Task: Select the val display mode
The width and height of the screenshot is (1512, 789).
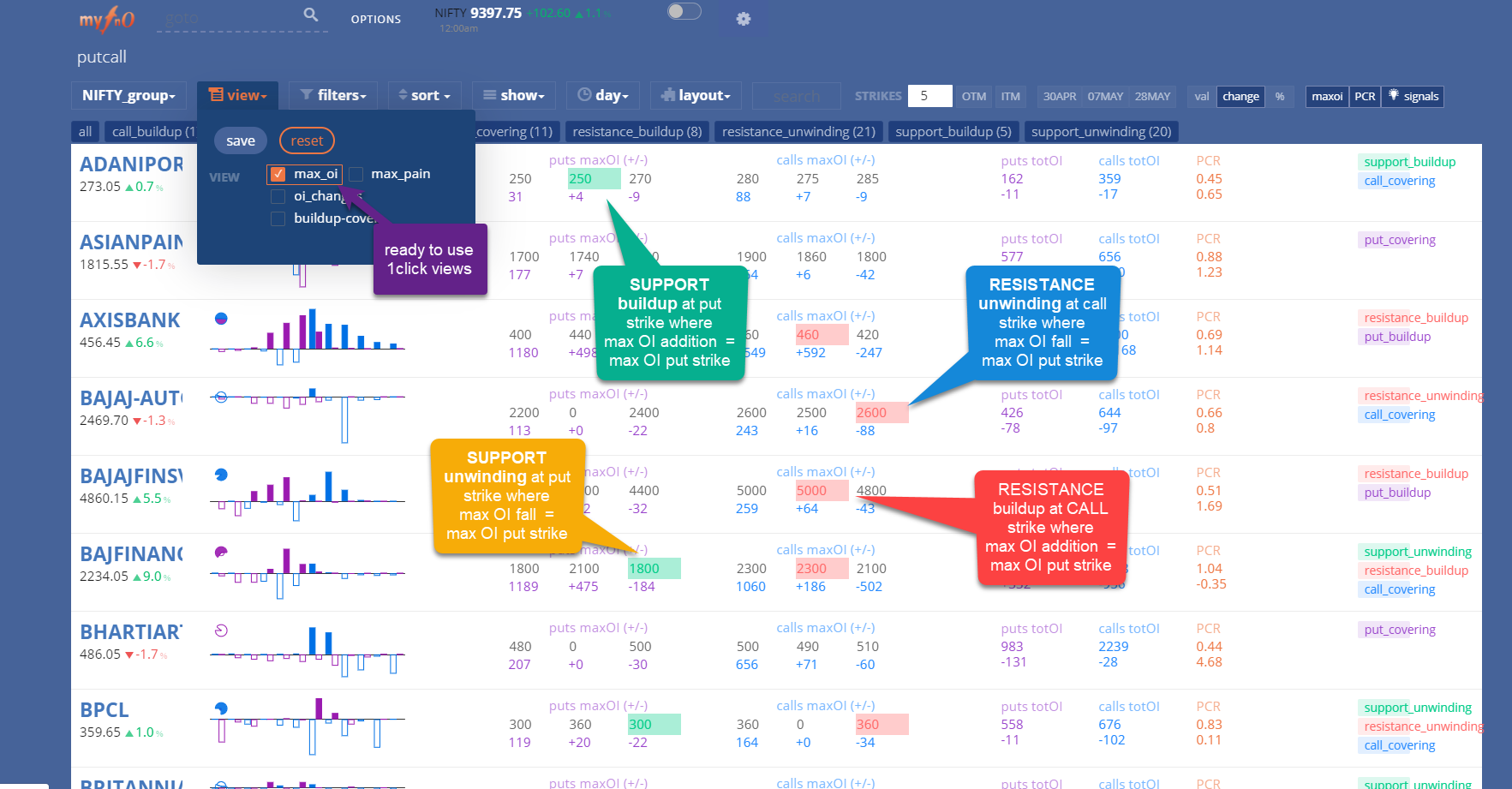Action: click(x=1202, y=96)
